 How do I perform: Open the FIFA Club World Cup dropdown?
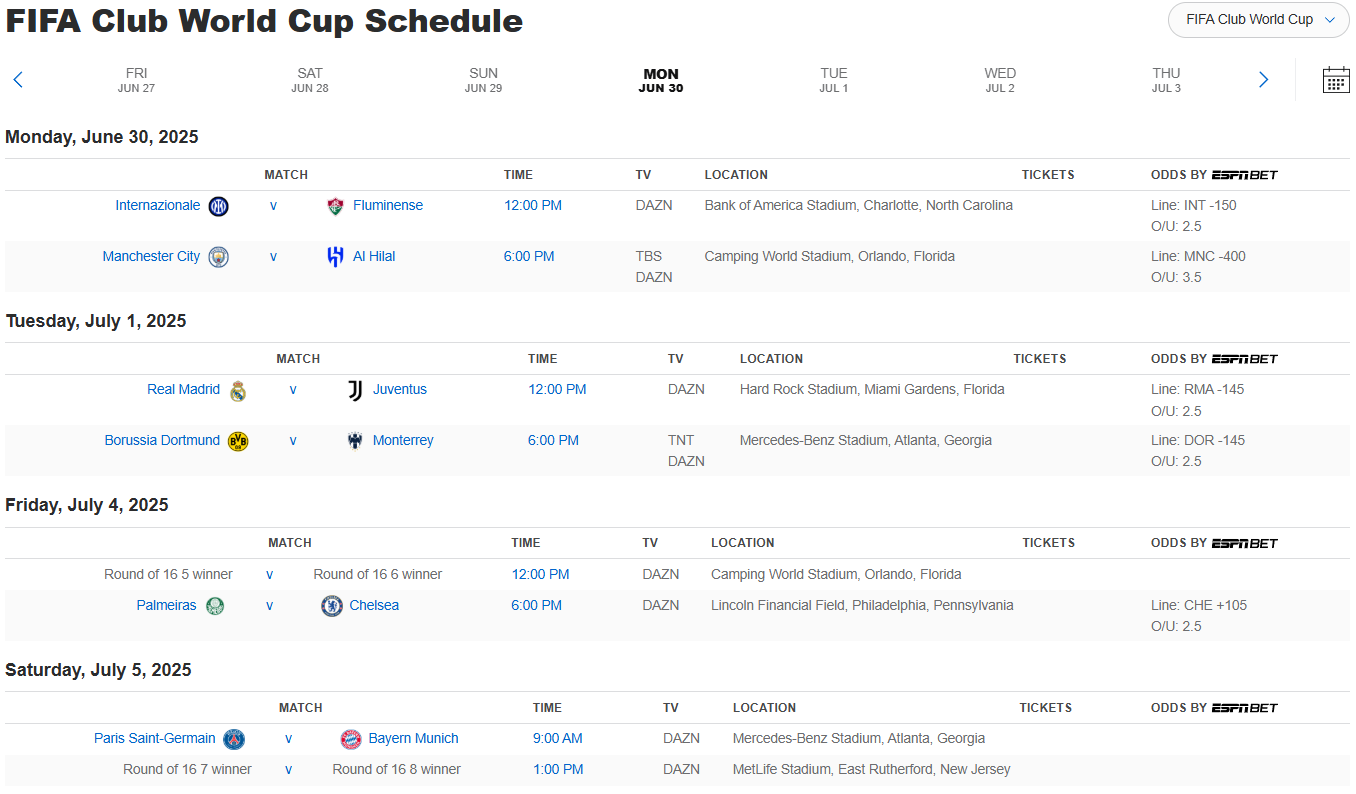1260,20
